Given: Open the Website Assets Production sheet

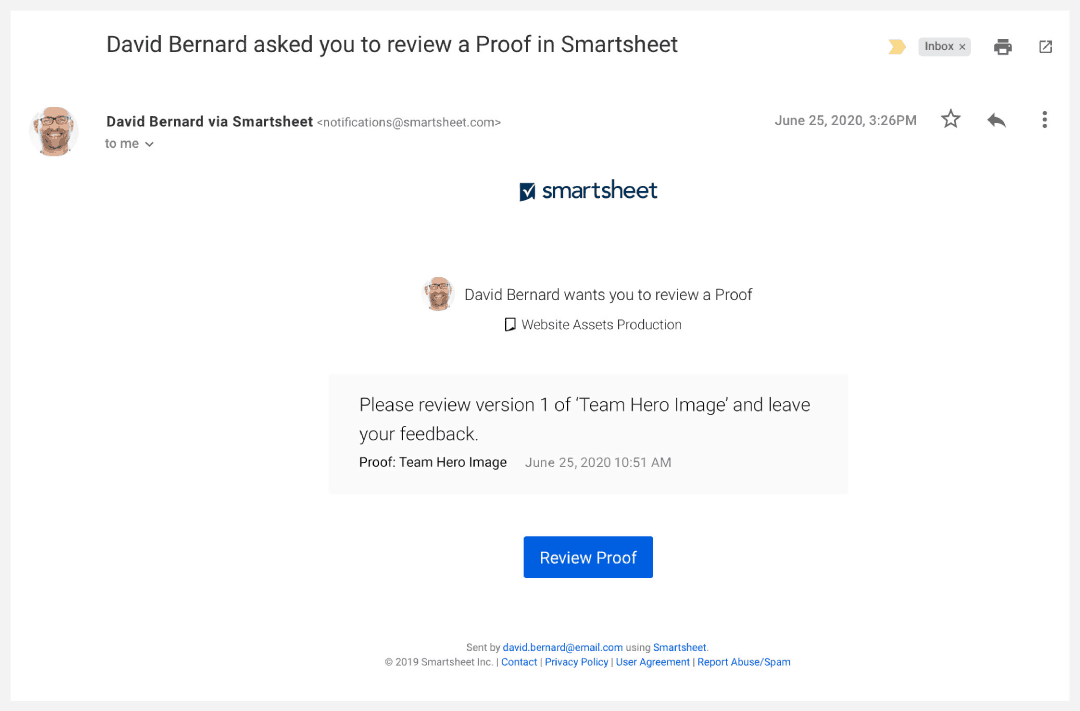Looking at the screenshot, I should coord(601,325).
